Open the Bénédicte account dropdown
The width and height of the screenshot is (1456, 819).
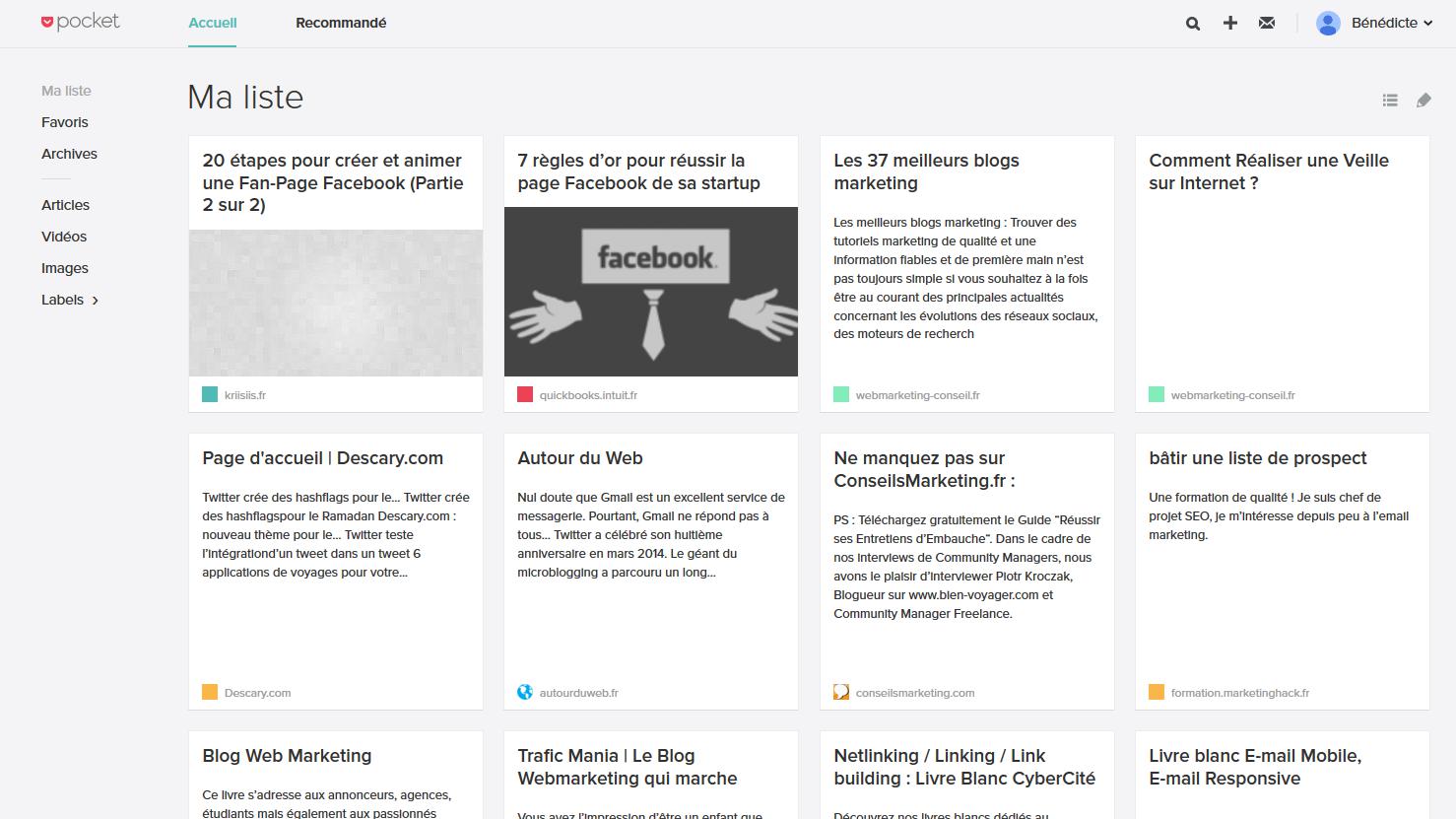pos(1392,23)
